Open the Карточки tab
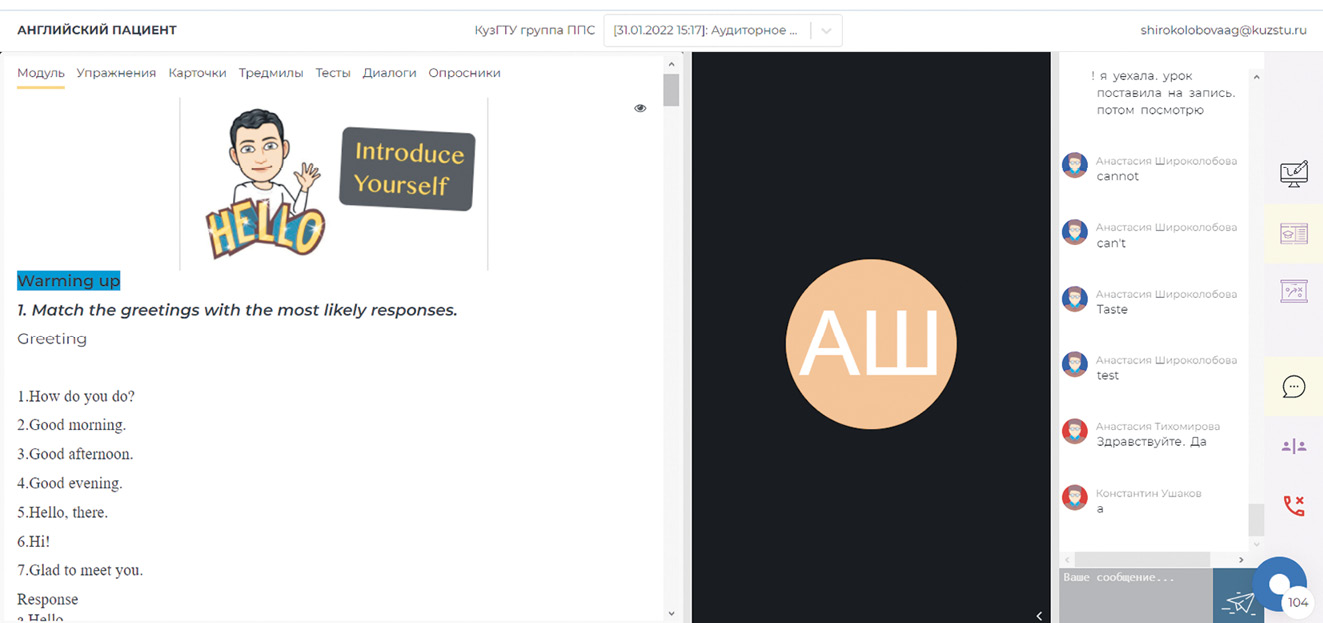 (197, 73)
